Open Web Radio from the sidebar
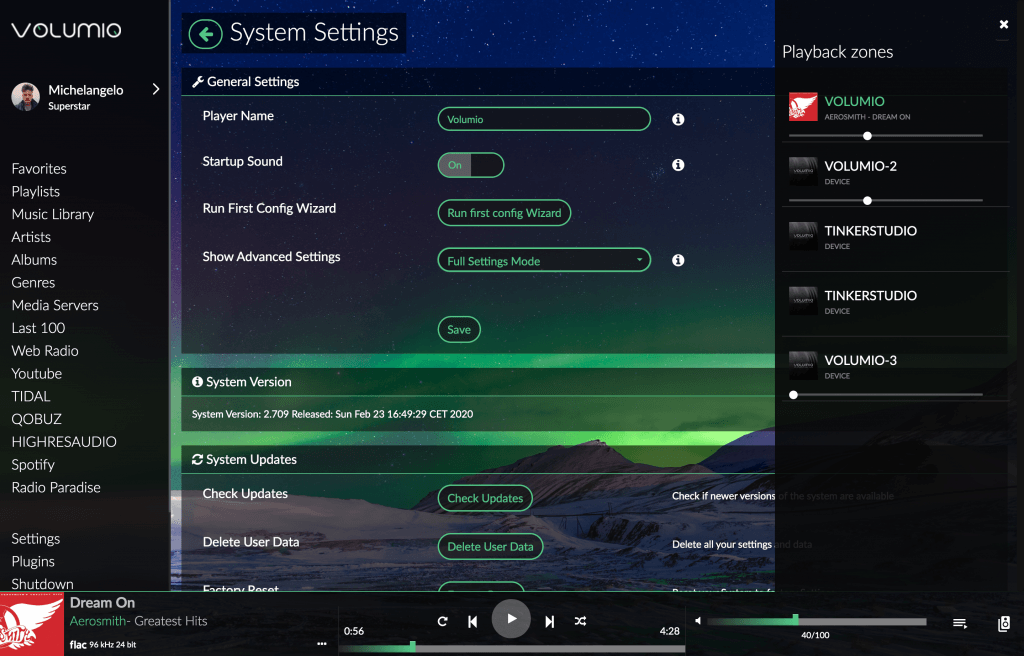This screenshot has width=1024, height=656. pos(45,350)
